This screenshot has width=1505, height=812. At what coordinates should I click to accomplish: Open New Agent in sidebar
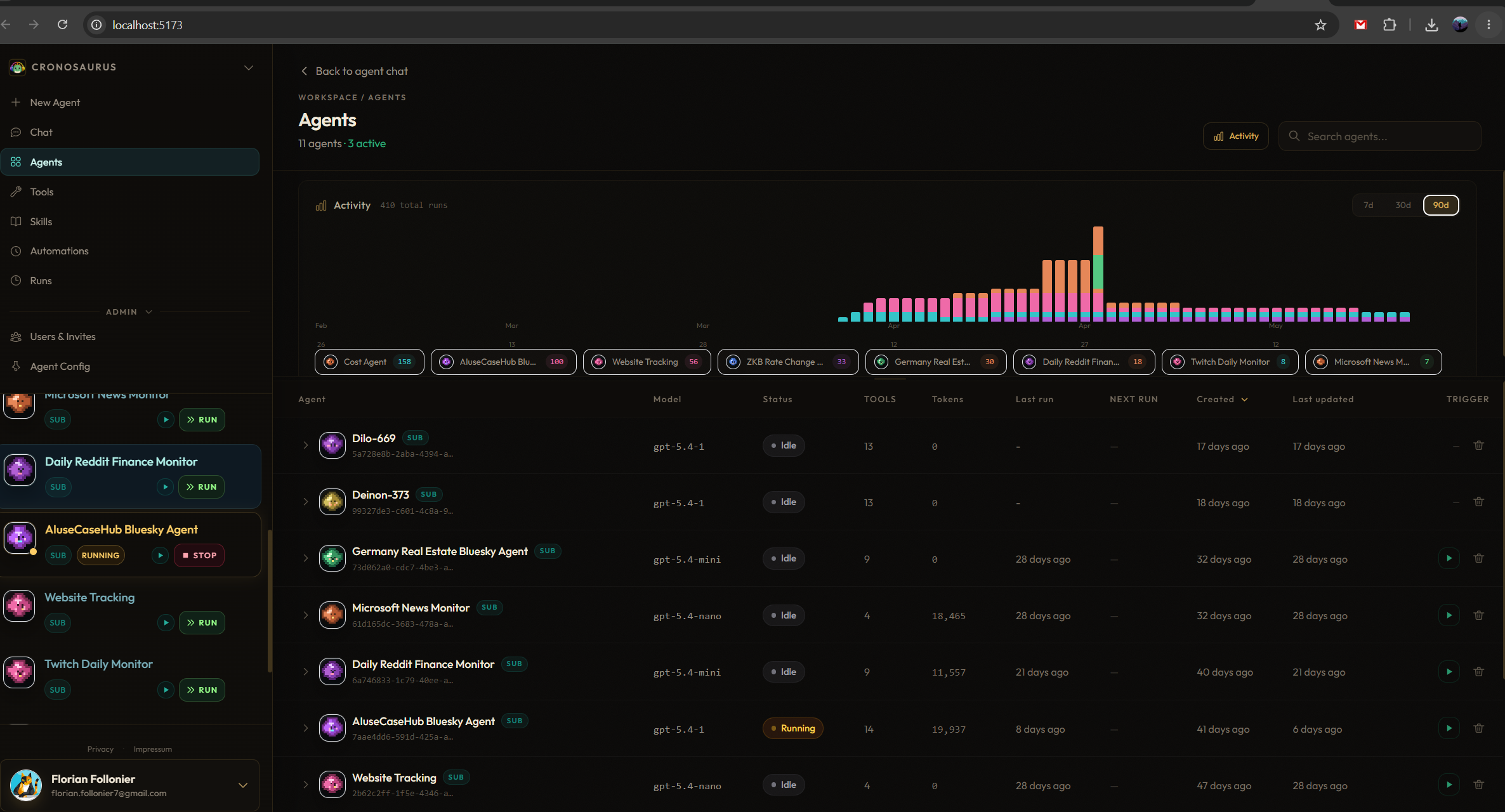pos(129,102)
